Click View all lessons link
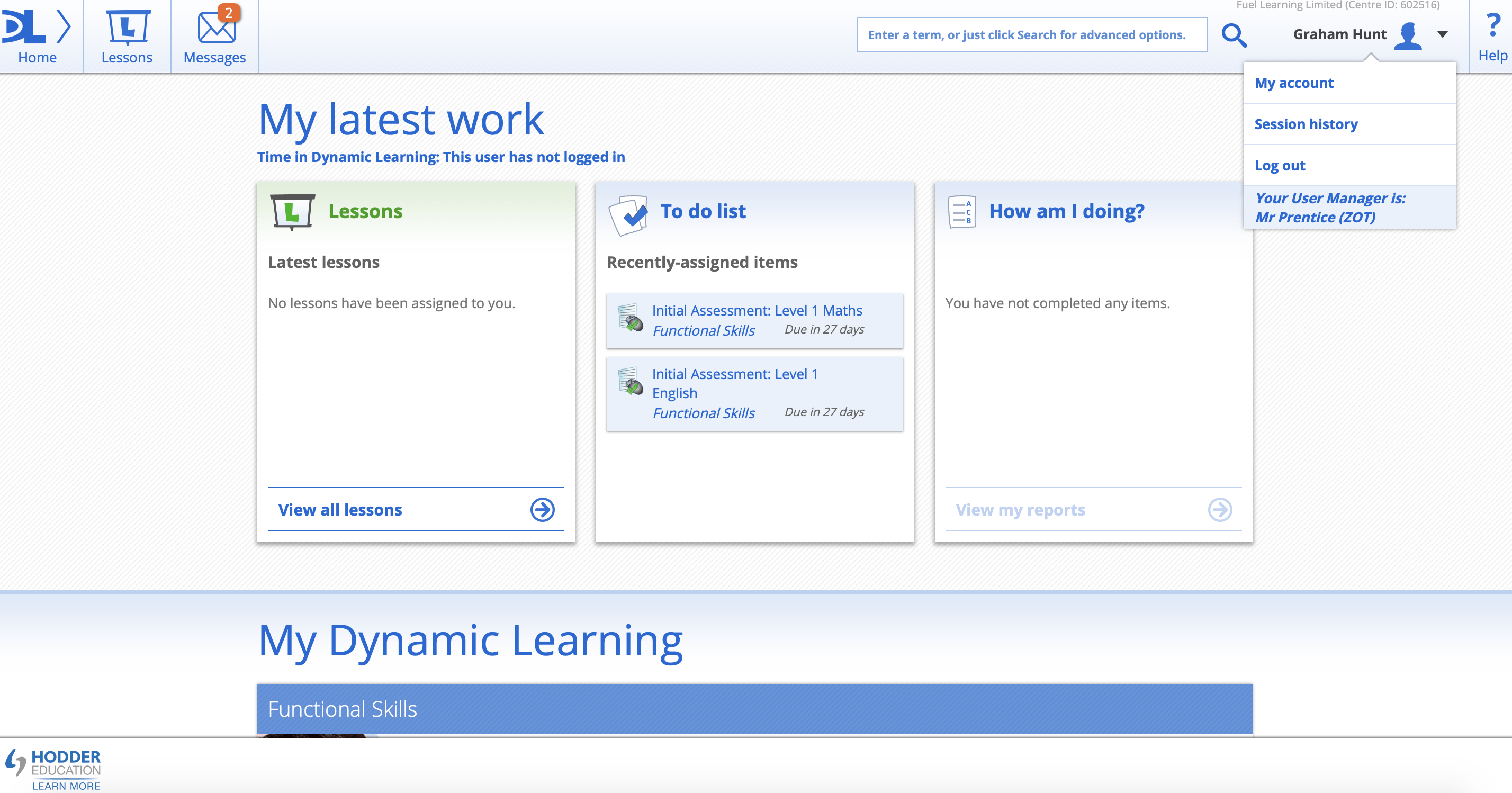Viewport: 1512px width, 793px height. pos(340,509)
